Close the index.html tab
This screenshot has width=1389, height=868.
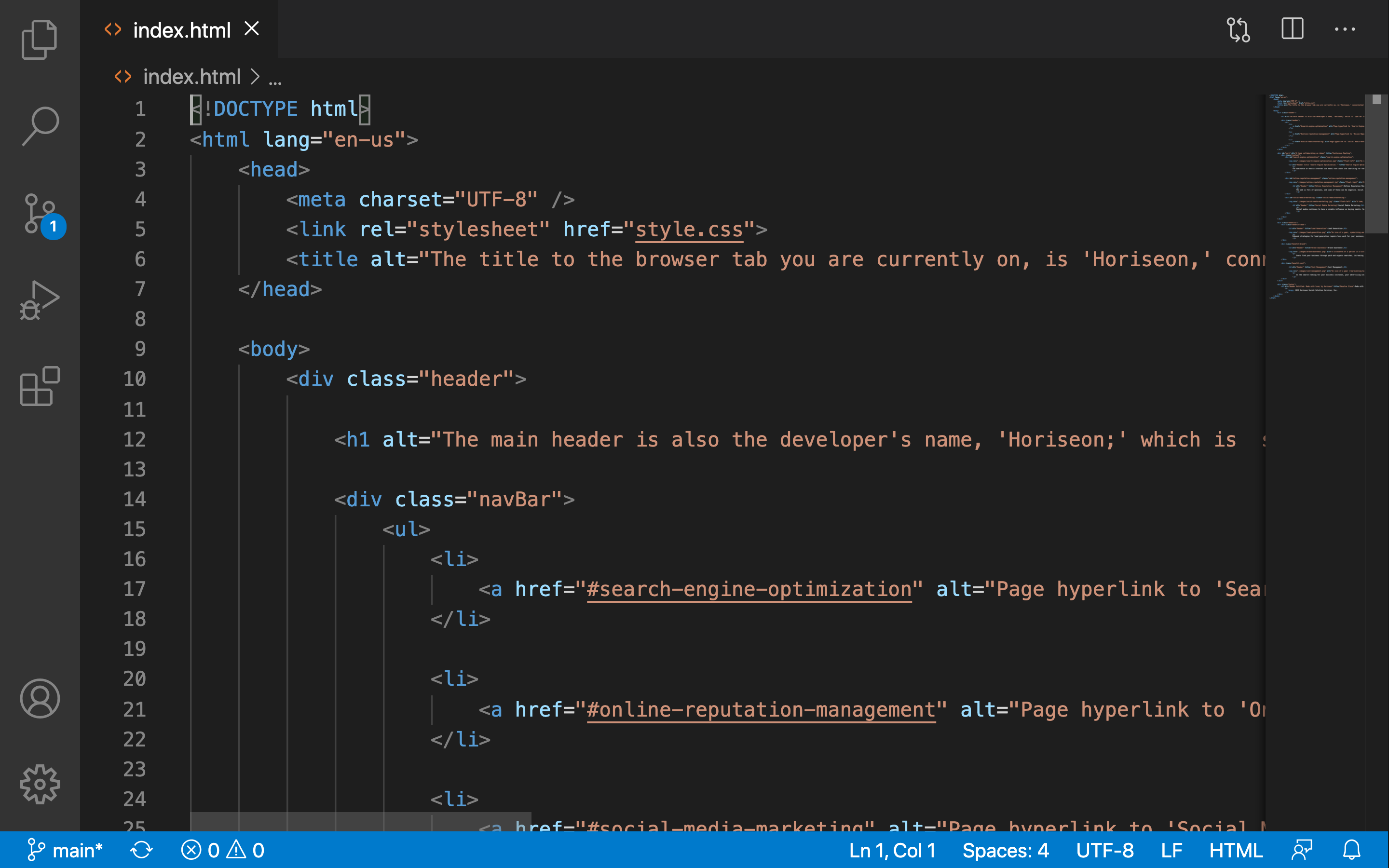pyautogui.click(x=252, y=29)
